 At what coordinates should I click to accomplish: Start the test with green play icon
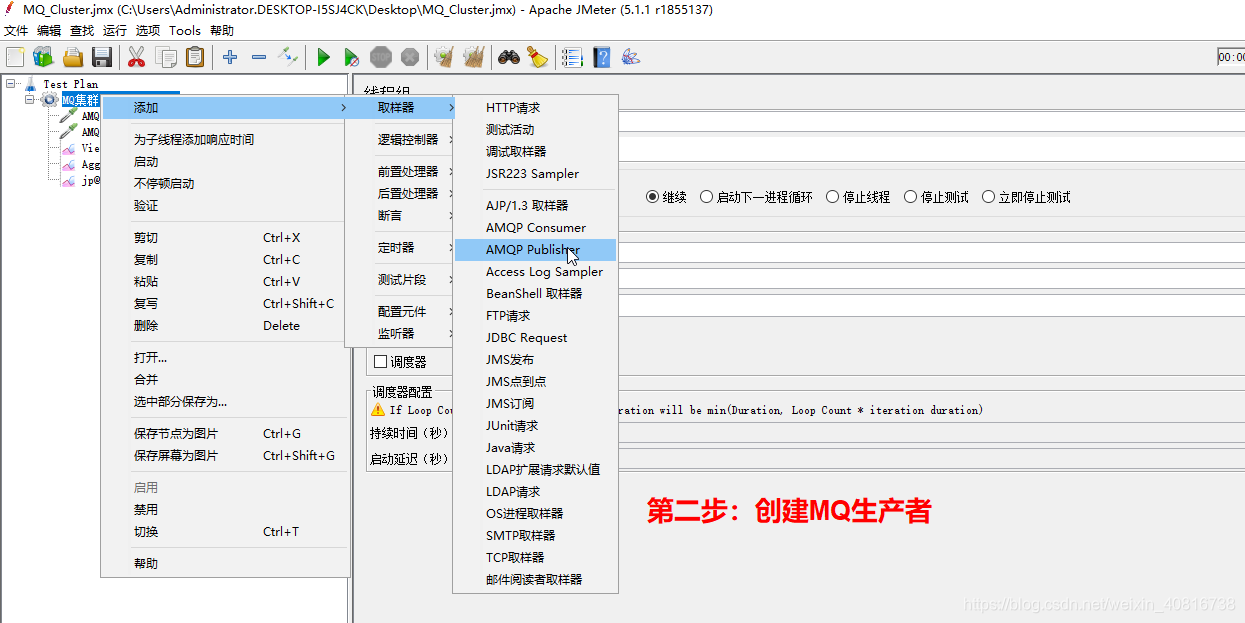tap(323, 57)
